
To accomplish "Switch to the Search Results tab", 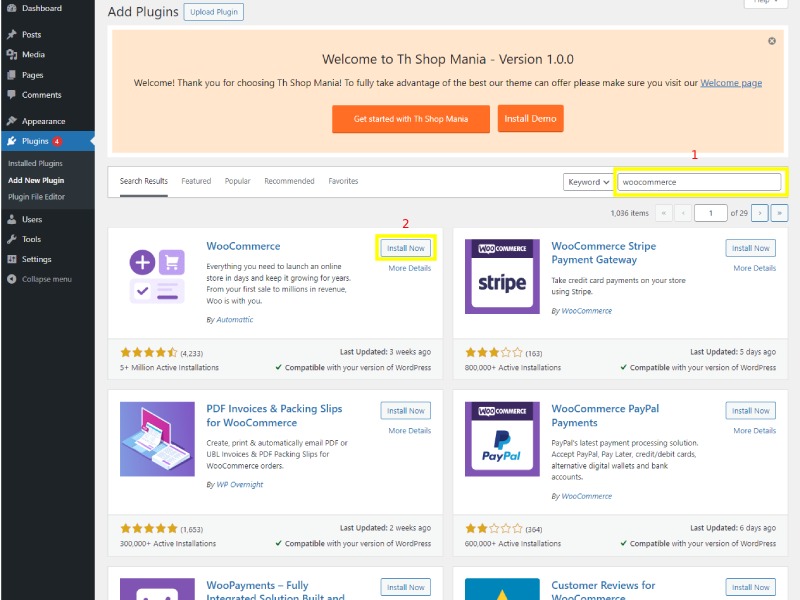I will (x=144, y=181).
